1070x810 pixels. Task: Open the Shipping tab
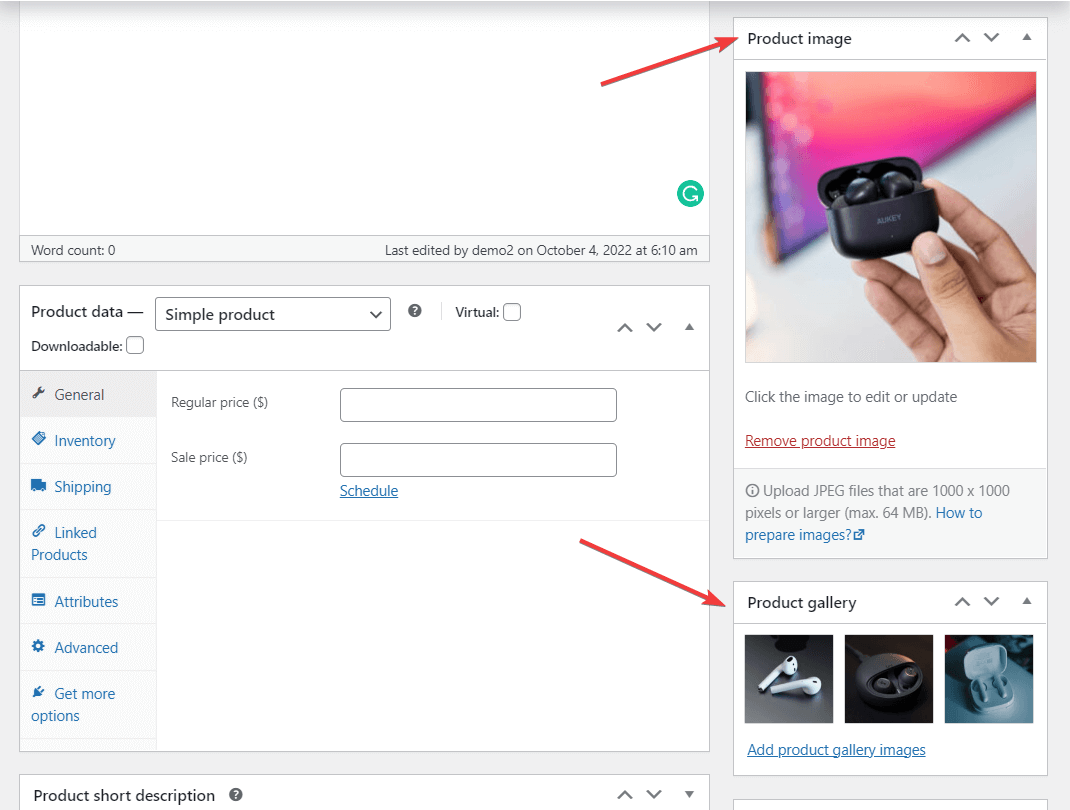(x=88, y=487)
